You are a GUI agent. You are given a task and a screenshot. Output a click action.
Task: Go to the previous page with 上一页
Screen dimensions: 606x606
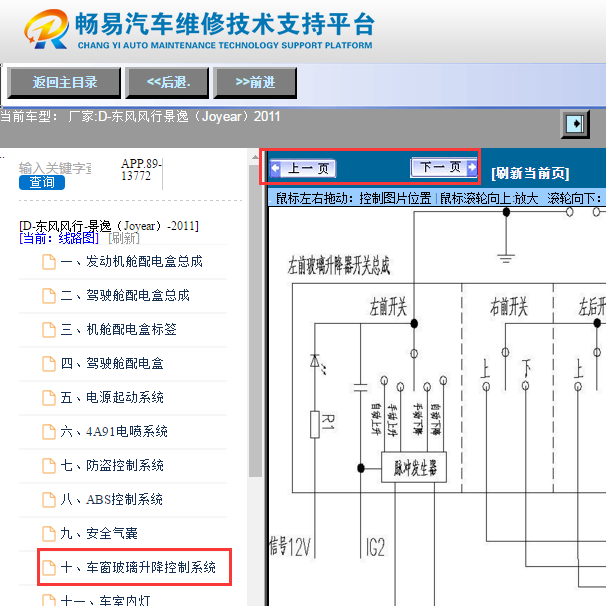[x=303, y=169]
